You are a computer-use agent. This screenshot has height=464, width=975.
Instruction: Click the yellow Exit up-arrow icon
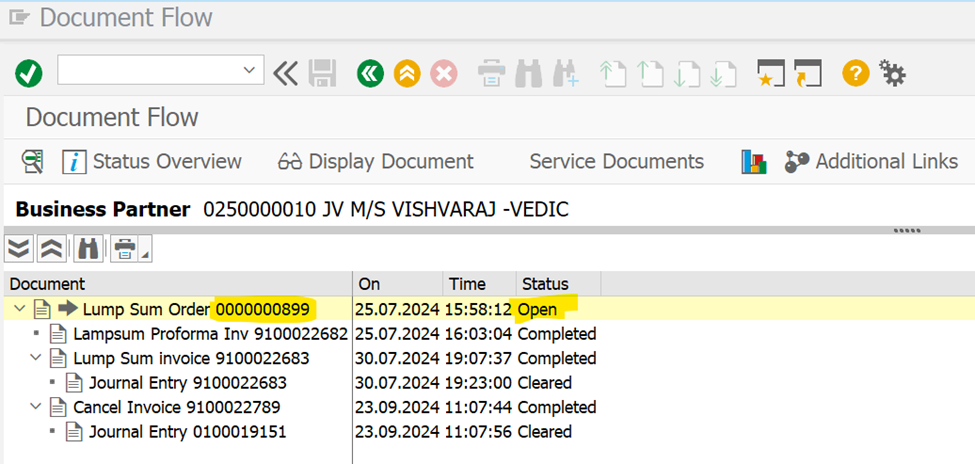[407, 73]
